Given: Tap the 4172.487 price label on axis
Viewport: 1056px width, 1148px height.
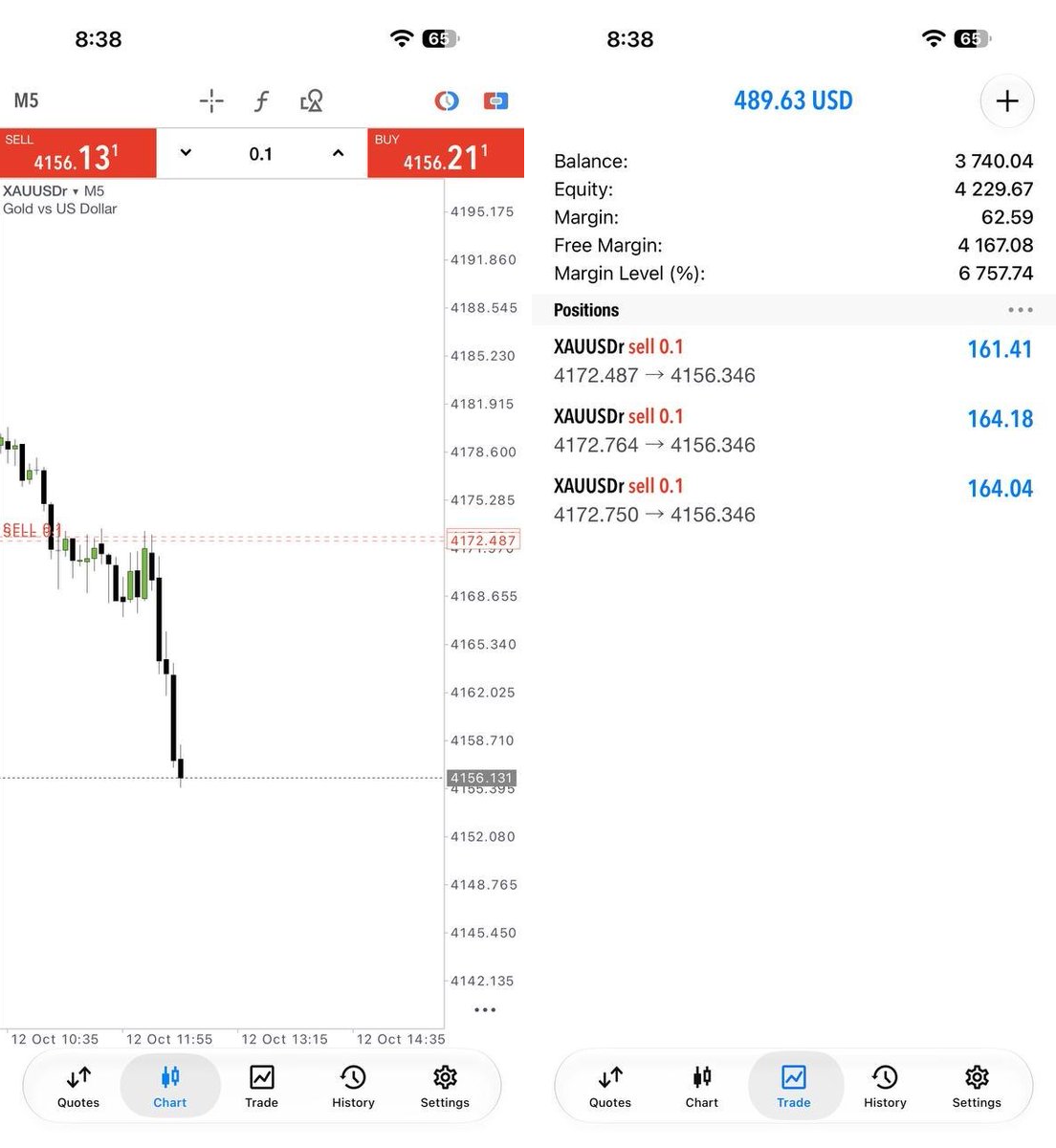Looking at the screenshot, I should [484, 541].
